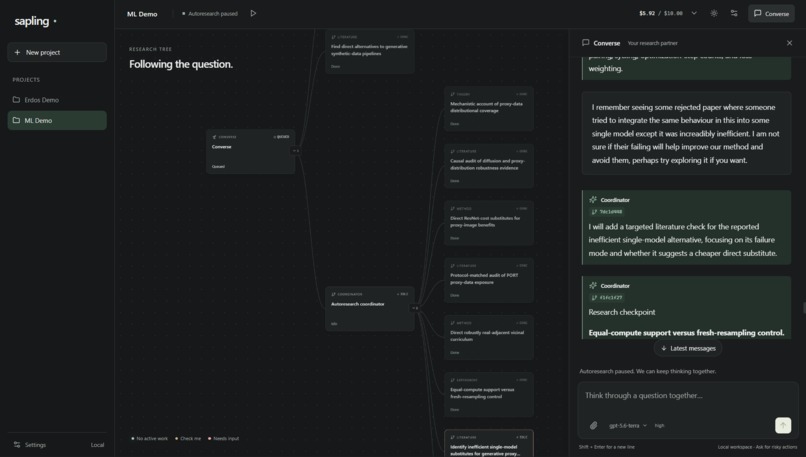Screen dimensions: 806x457
Task: Collapse children of Autoresearch coordinator node
Action: [415, 308]
